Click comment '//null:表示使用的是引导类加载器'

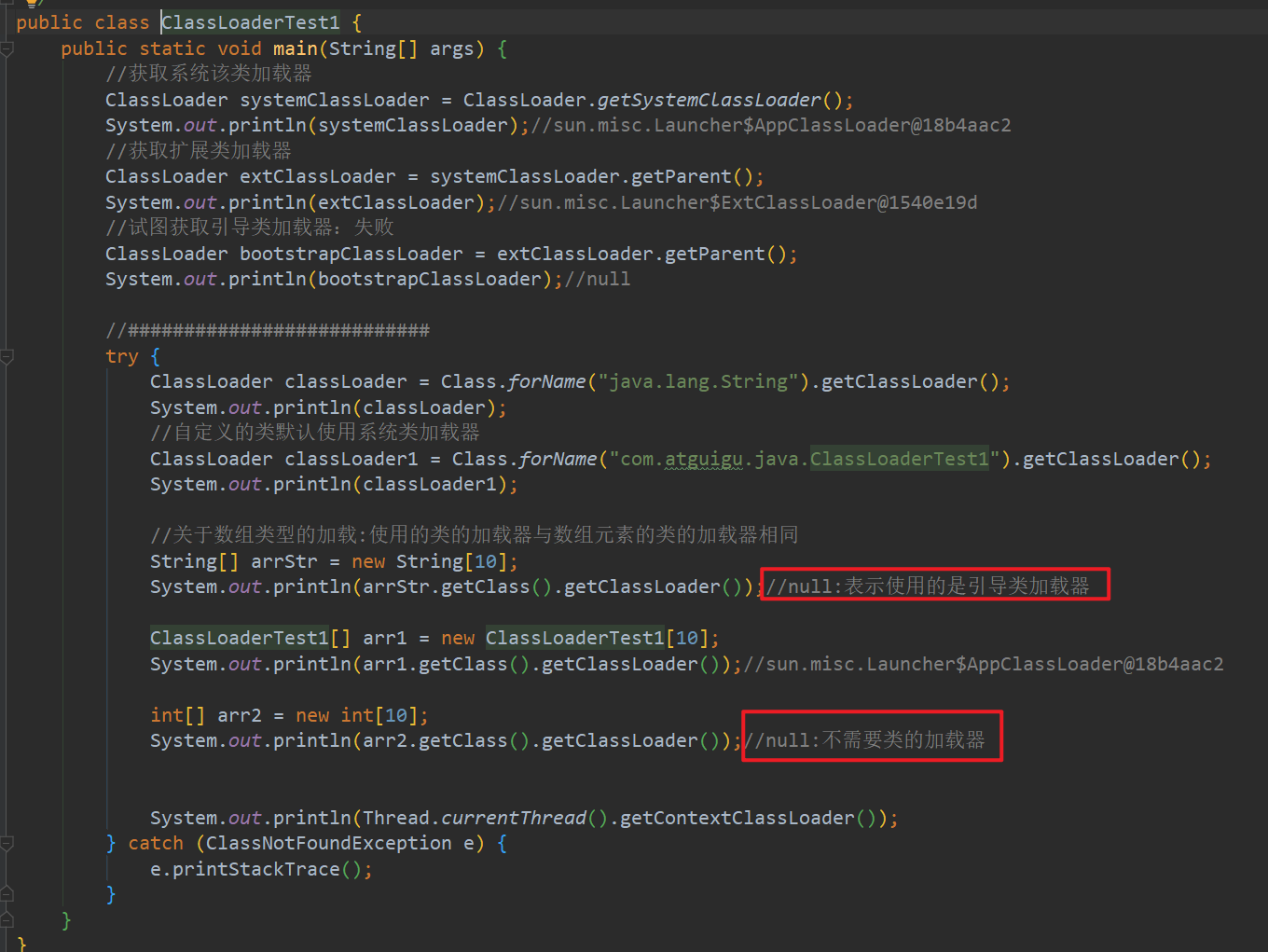(x=928, y=586)
